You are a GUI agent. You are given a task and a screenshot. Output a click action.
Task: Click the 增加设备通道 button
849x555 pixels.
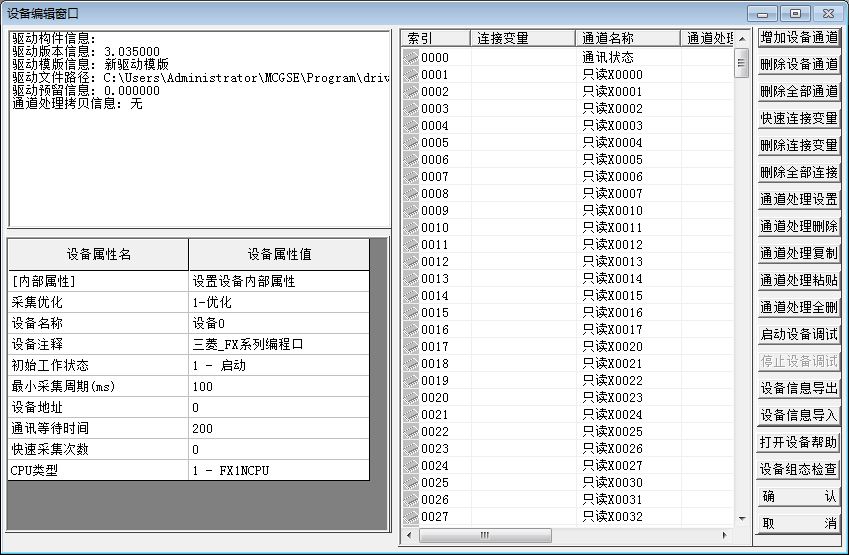point(798,38)
